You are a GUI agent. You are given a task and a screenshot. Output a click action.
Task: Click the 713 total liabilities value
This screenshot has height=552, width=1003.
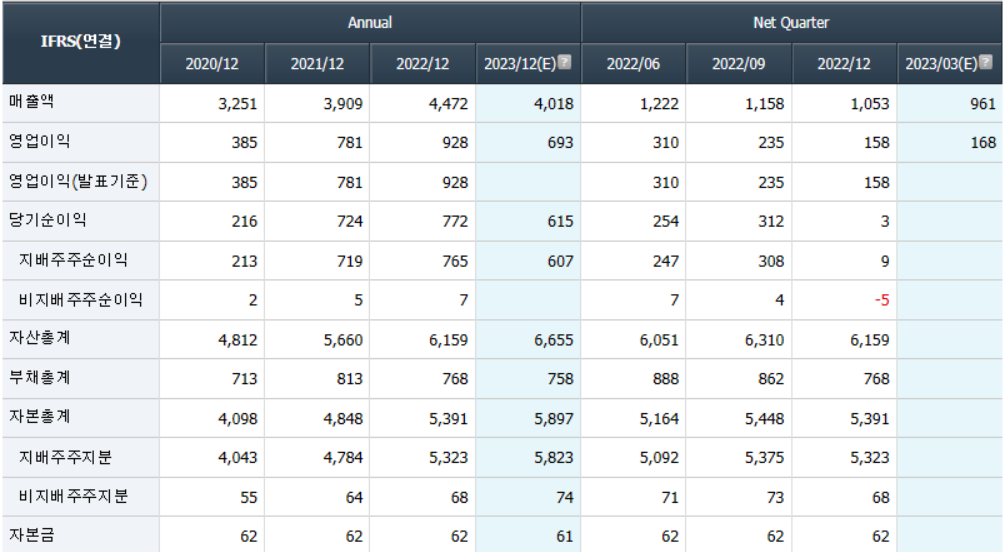(244, 379)
